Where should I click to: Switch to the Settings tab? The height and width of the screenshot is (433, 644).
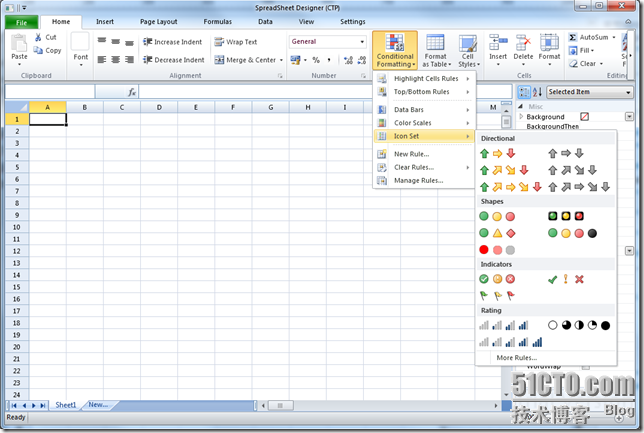point(352,21)
